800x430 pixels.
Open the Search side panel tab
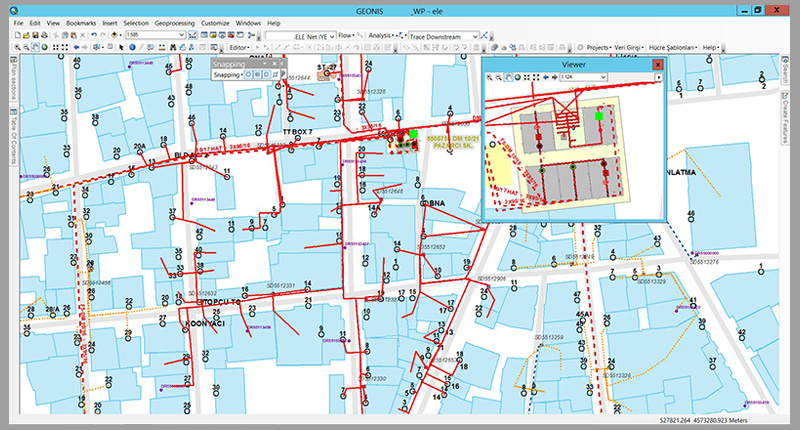coord(785,70)
